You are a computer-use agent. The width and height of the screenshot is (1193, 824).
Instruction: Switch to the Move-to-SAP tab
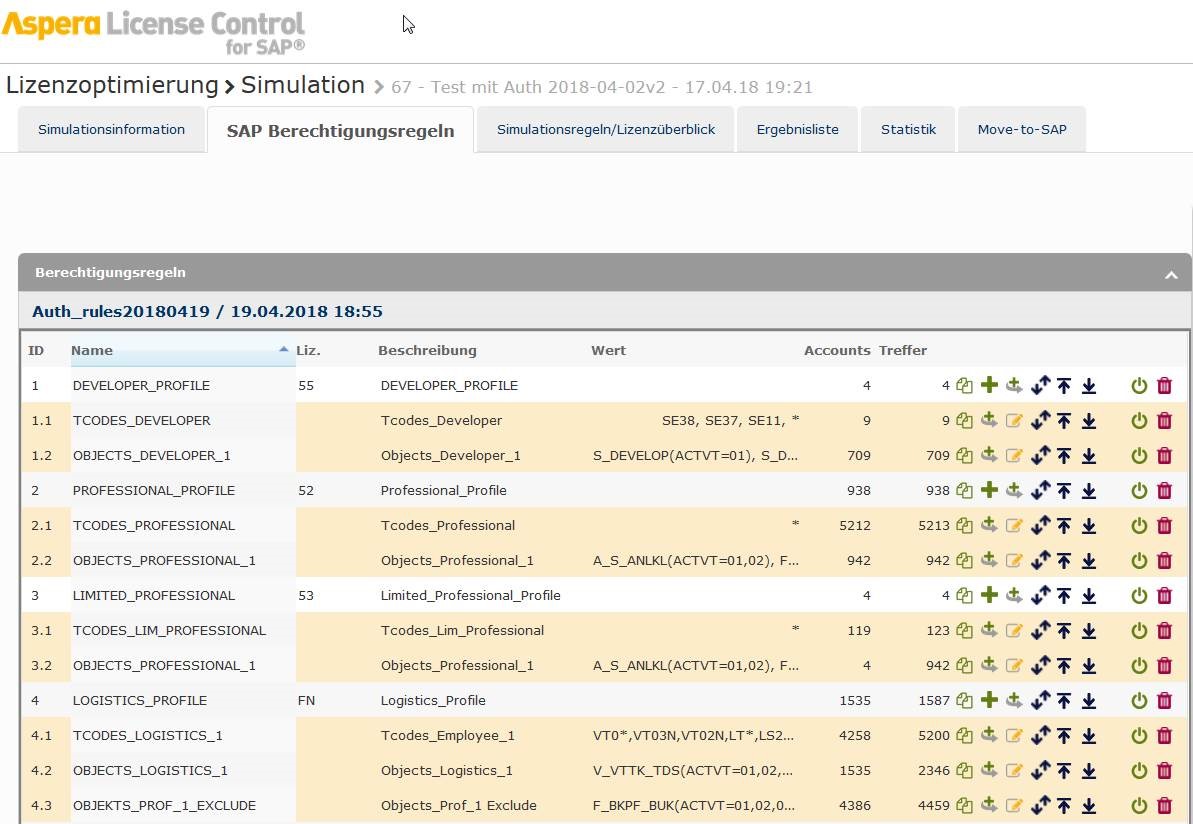click(1021, 130)
